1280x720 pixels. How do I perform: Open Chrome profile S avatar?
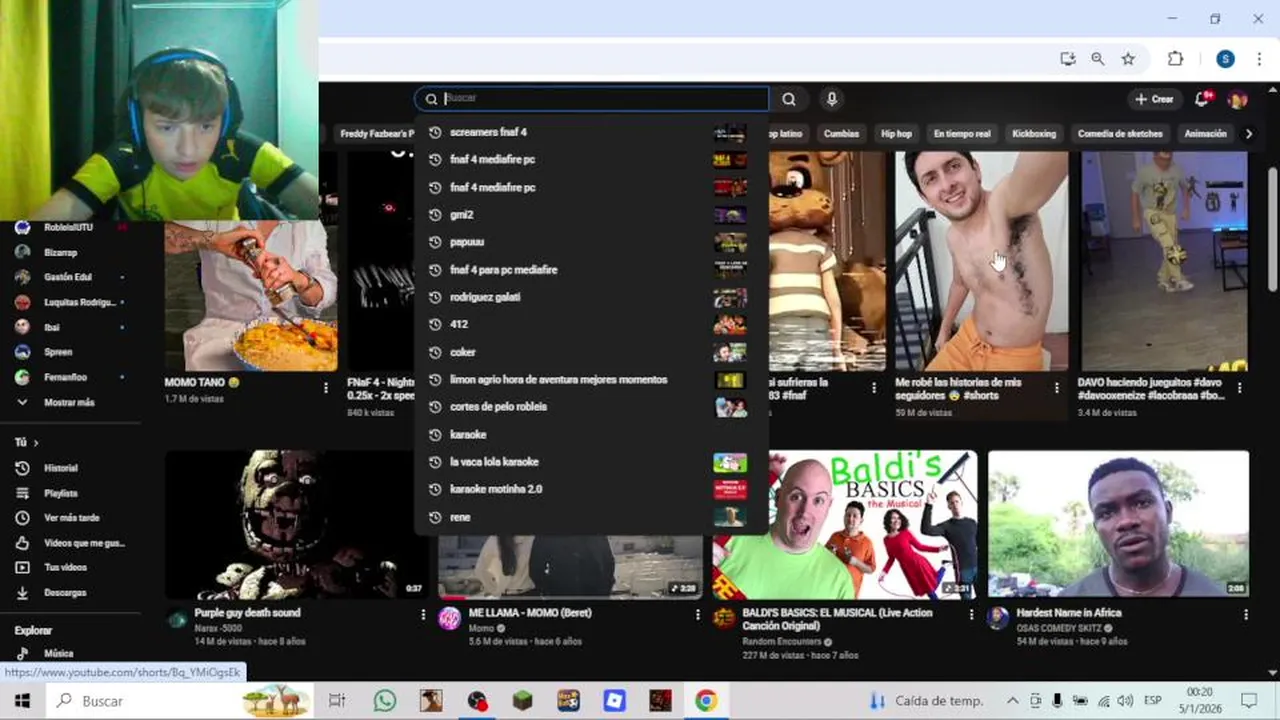pyautogui.click(x=1225, y=59)
